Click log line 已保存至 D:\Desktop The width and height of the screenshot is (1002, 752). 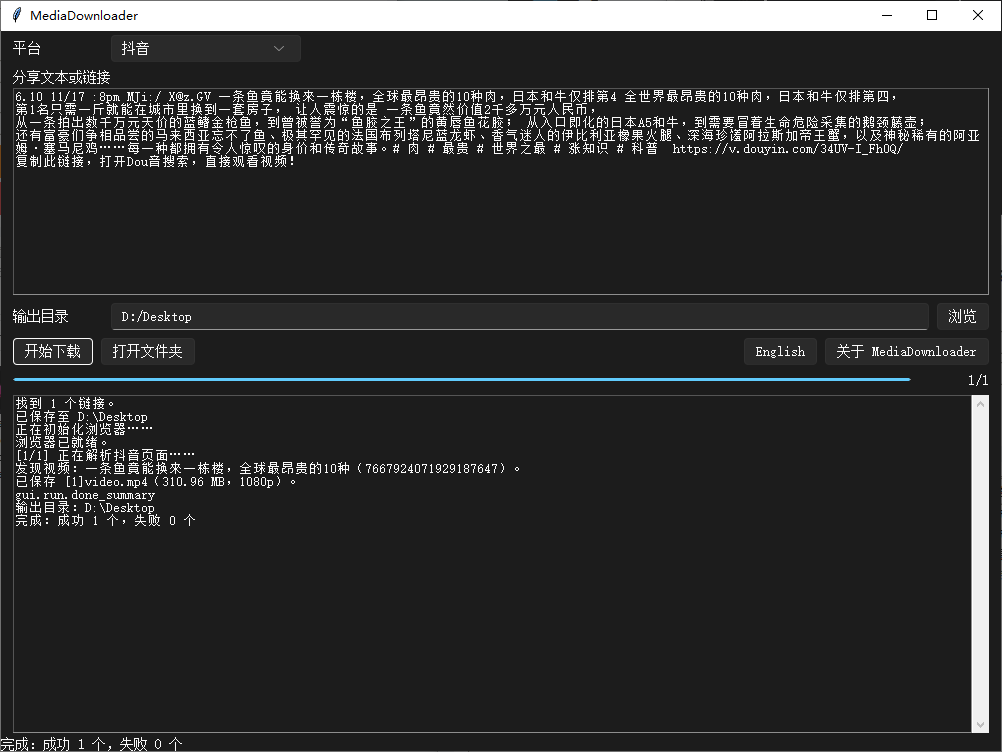[81, 417]
